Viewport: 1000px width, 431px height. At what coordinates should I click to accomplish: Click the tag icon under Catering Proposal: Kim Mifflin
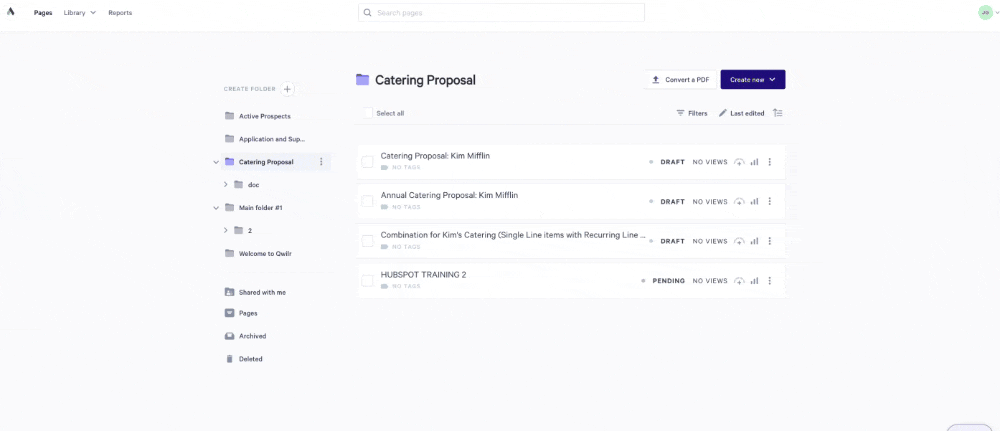[384, 168]
